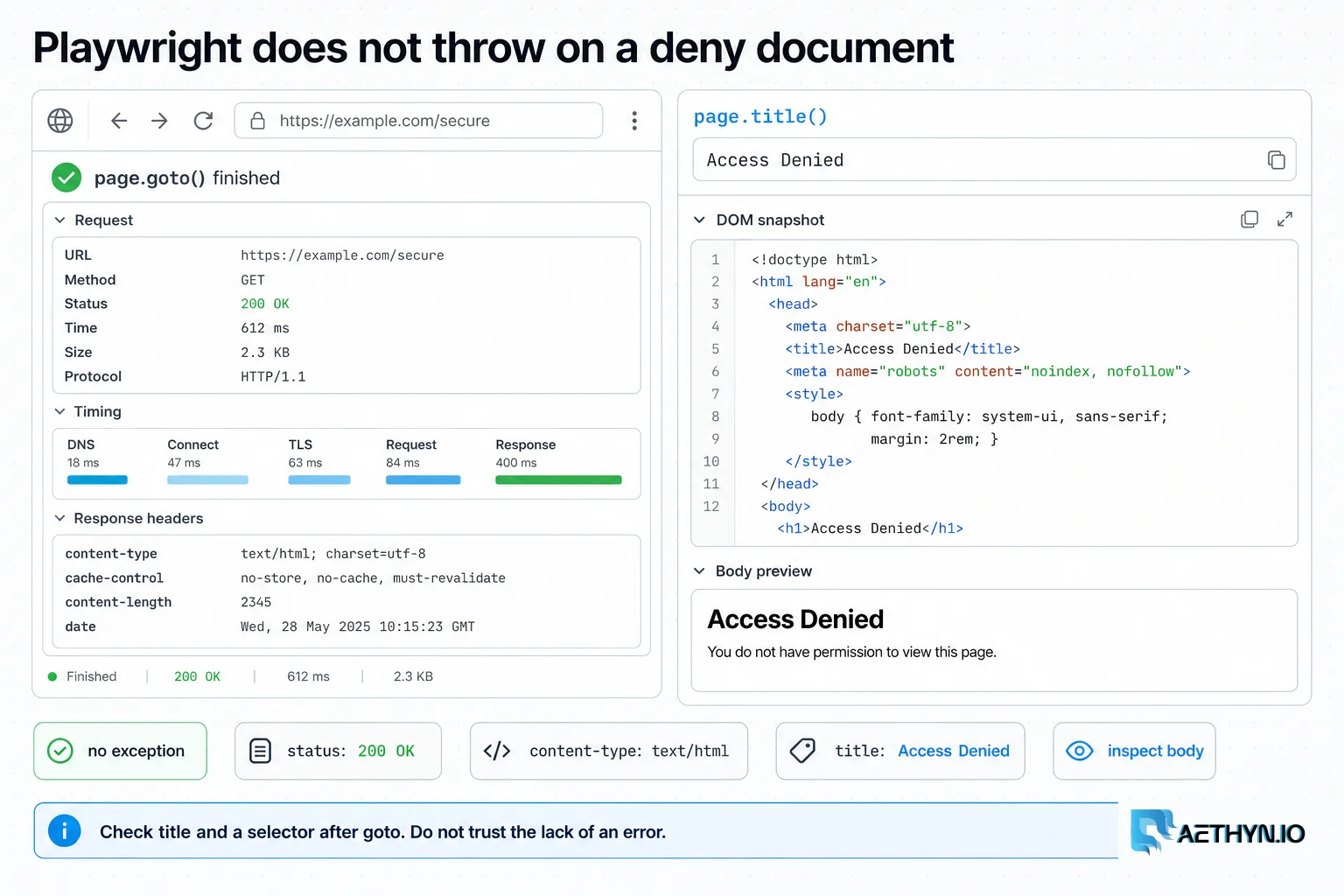Click the globe icon in browser toolbar
This screenshot has height=896, width=1344.
(60, 121)
